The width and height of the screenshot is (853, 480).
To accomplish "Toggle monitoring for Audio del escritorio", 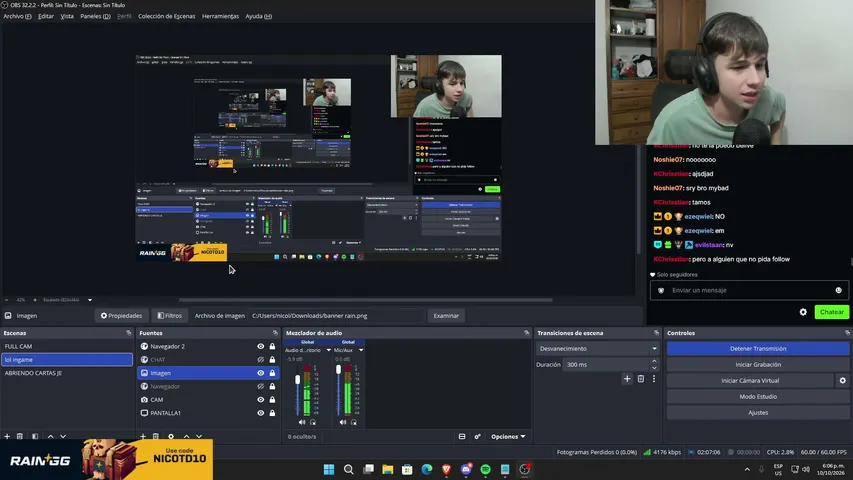I will [x=313, y=422].
